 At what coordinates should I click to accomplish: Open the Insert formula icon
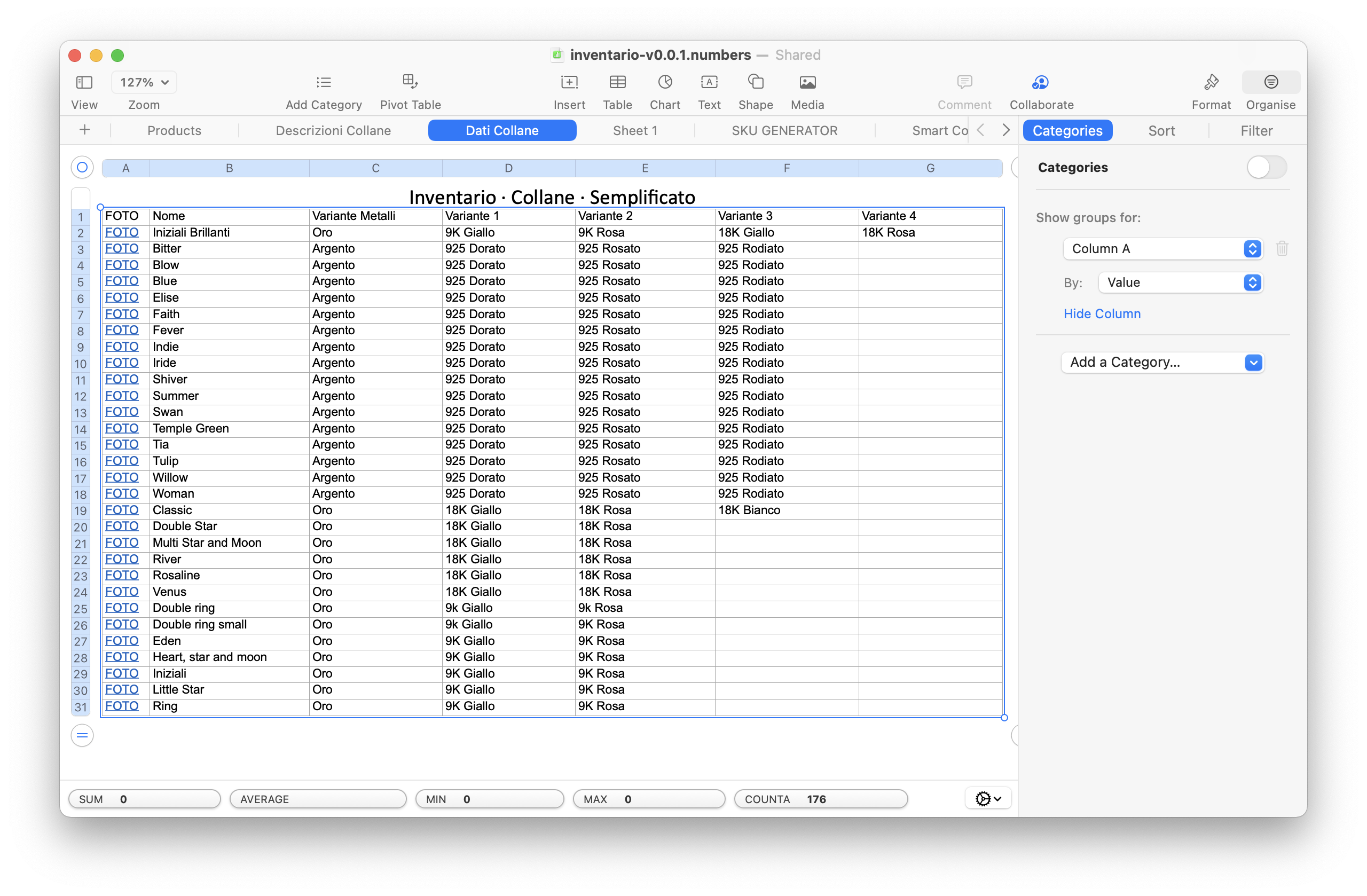click(x=569, y=83)
